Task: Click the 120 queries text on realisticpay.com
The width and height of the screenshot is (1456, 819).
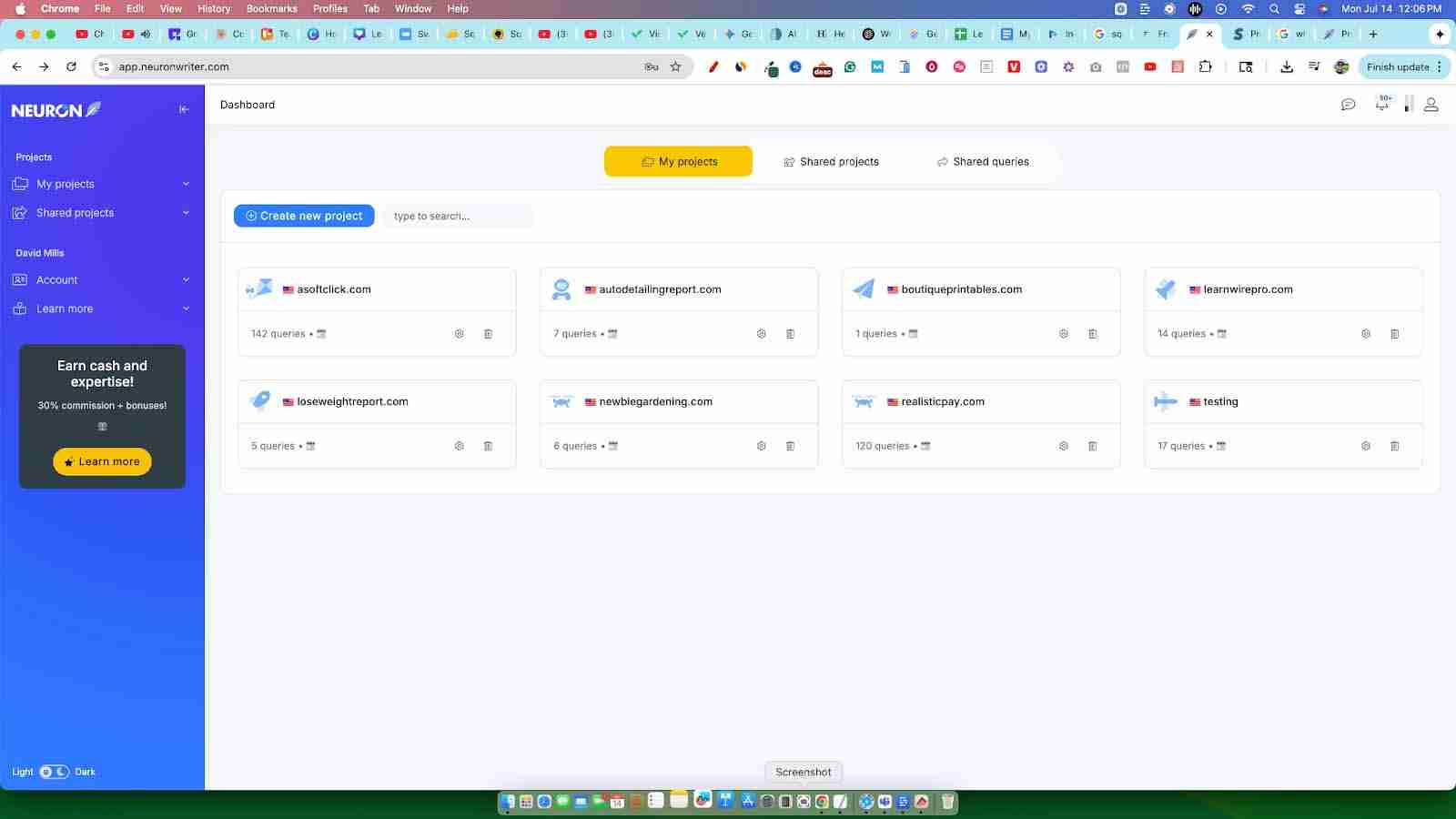Action: click(883, 446)
